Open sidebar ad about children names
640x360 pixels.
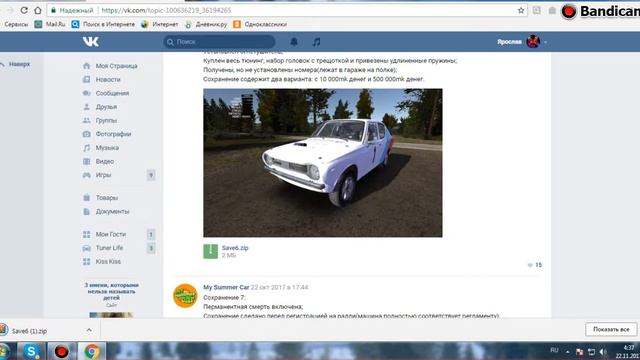tap(111, 291)
